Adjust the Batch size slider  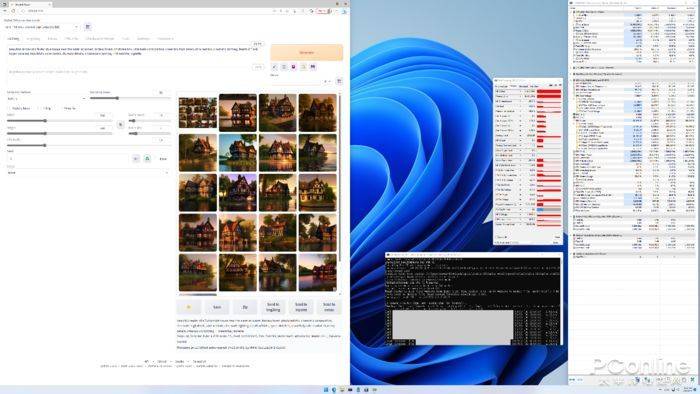(x=150, y=133)
